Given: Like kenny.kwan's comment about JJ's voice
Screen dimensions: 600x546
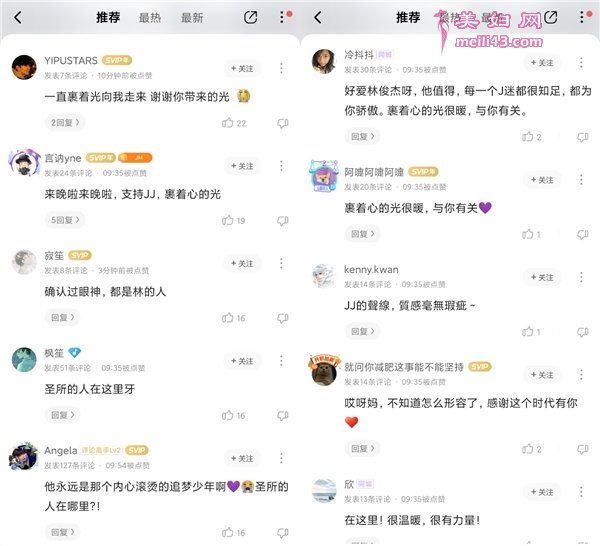Looking at the screenshot, I should pos(527,332).
